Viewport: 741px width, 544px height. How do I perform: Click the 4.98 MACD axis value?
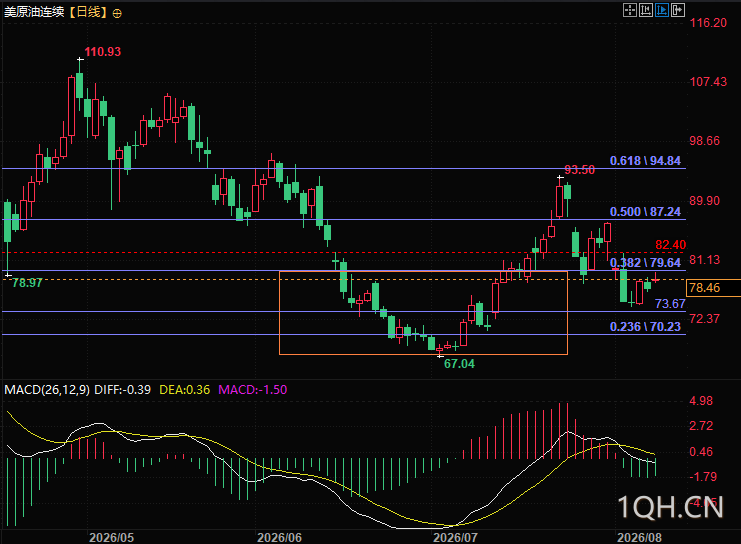pyautogui.click(x=701, y=401)
